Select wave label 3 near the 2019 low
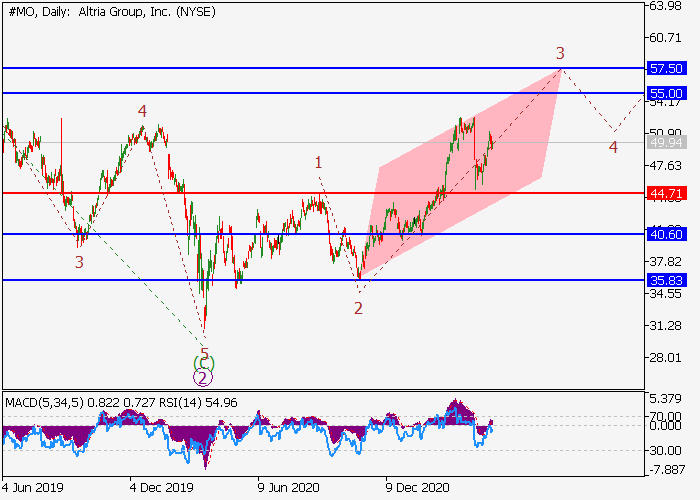700x500 pixels. 79,262
